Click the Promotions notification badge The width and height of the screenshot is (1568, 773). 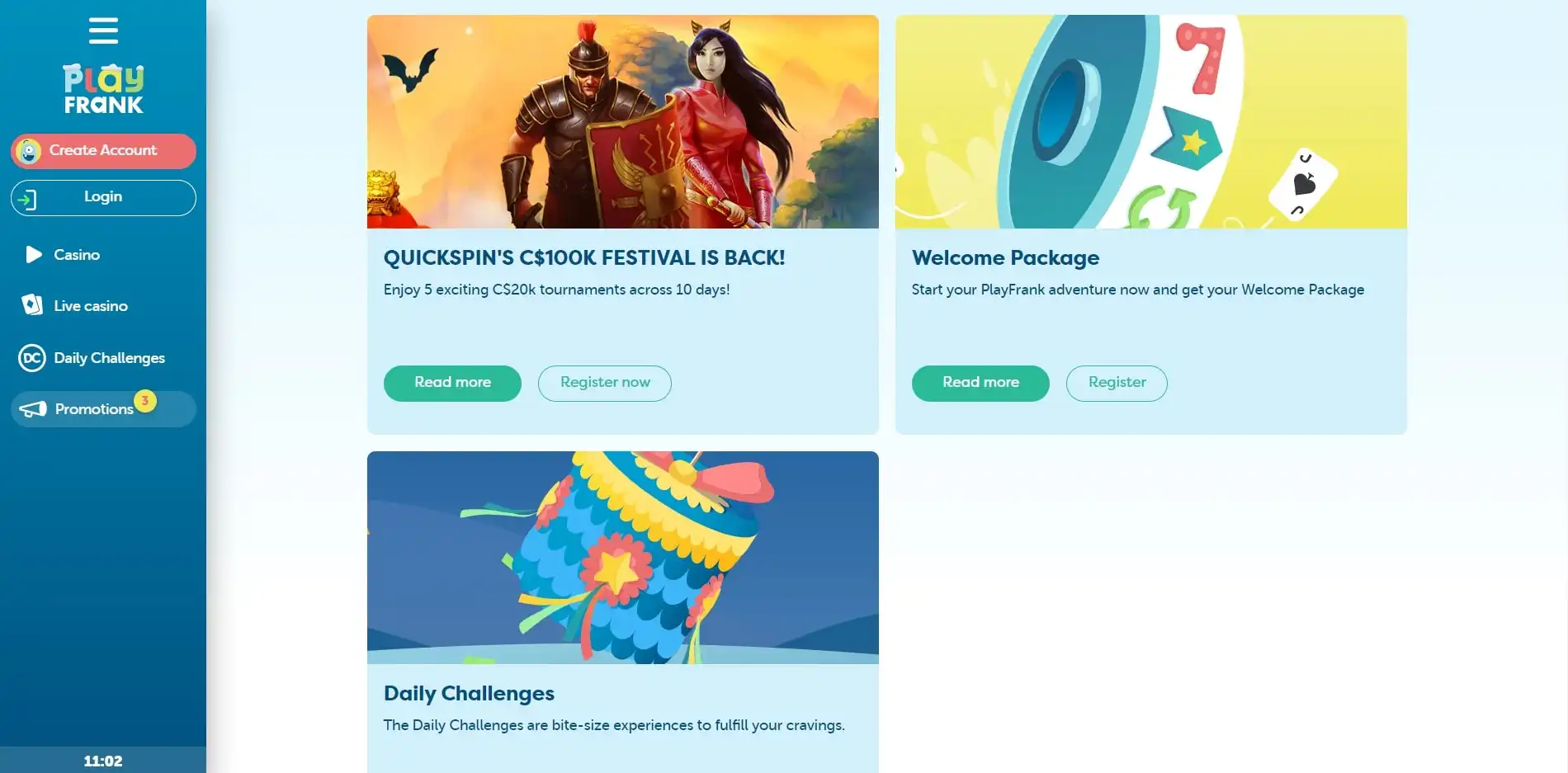145,401
